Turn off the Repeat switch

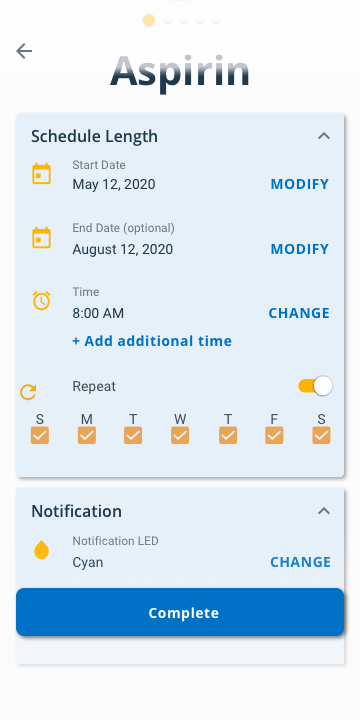point(315,386)
